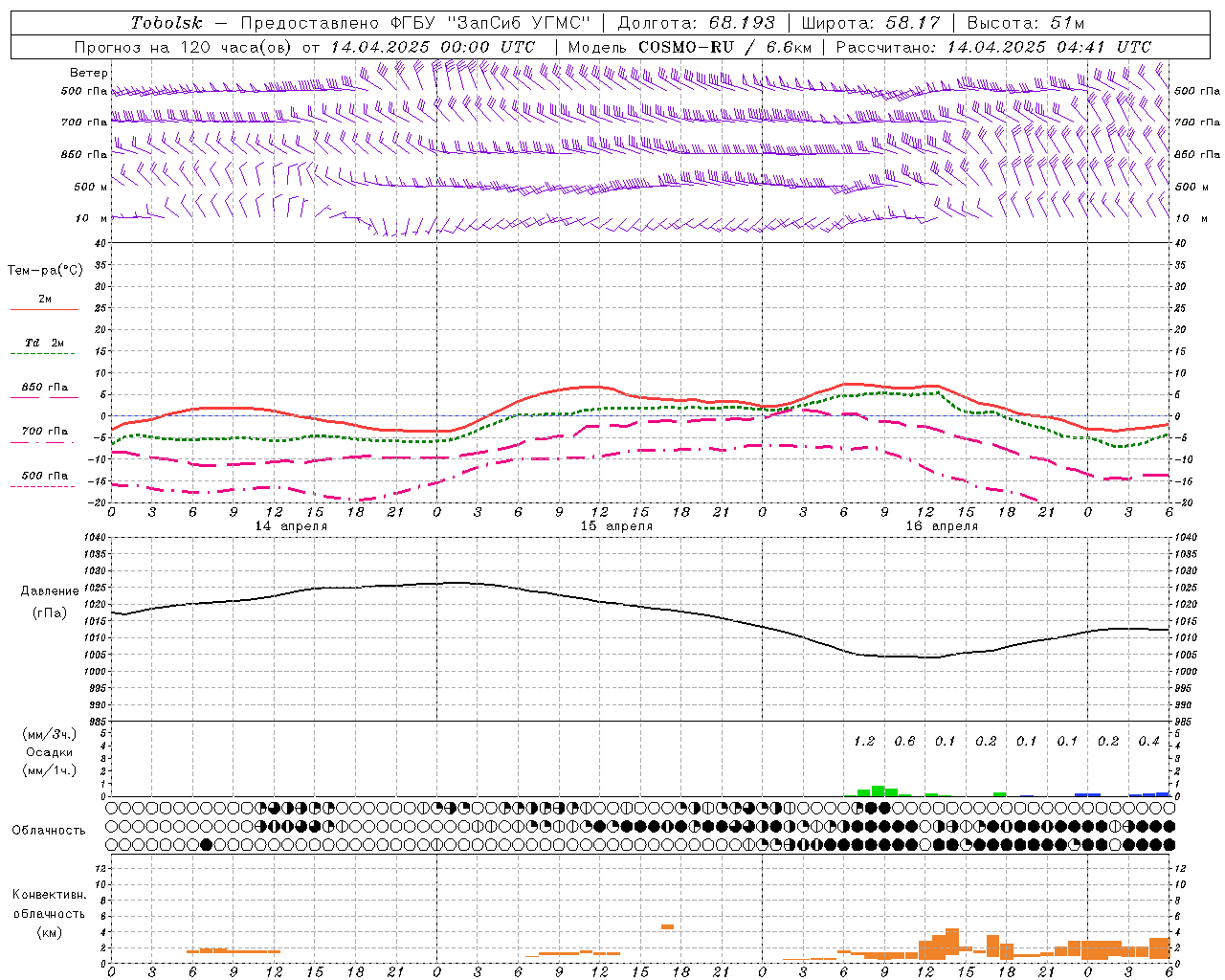Click the tallest green precipitation bar
This screenshot has width=1225, height=980.
[x=878, y=791]
